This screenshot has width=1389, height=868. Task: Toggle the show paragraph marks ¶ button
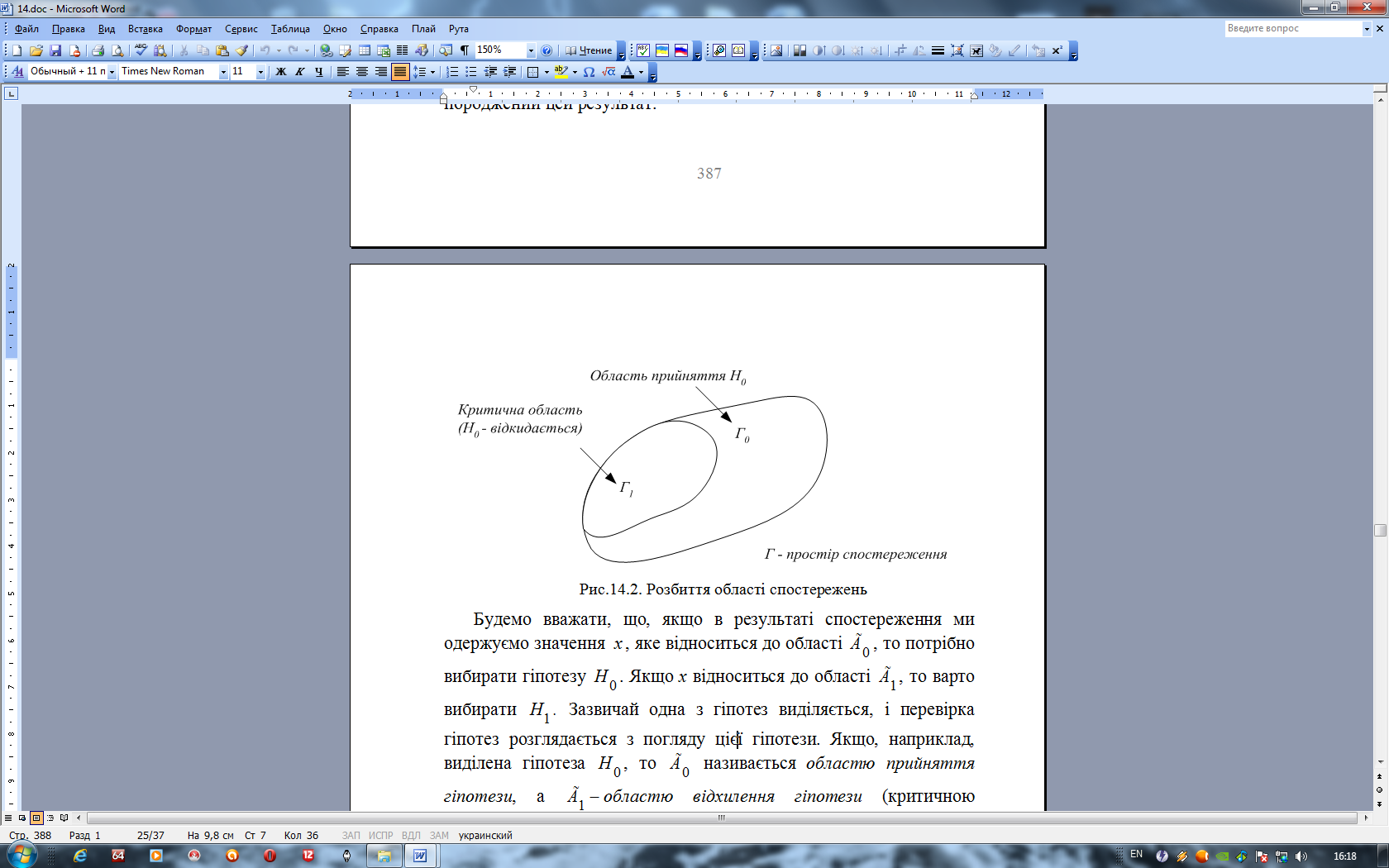coord(465,50)
